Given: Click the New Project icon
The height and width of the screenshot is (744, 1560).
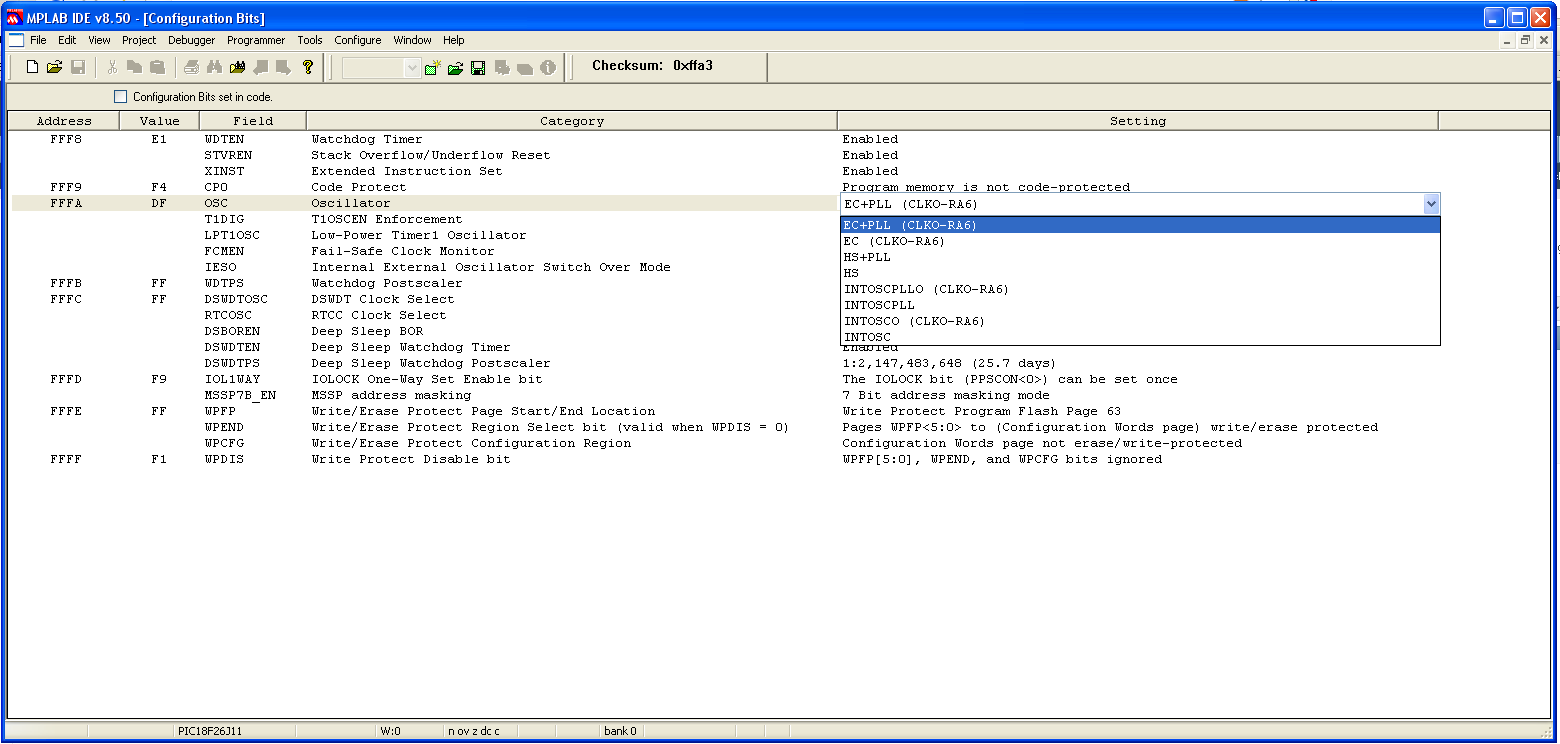Looking at the screenshot, I should [432, 67].
